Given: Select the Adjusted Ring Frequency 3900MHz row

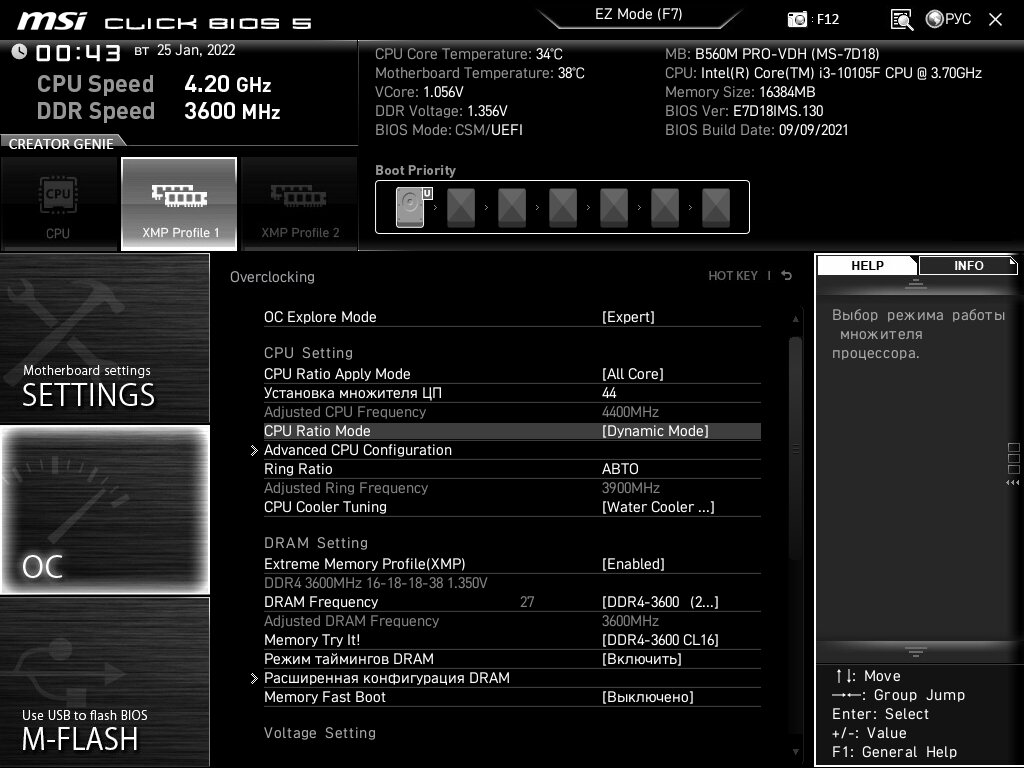Looking at the screenshot, I should click(512, 488).
